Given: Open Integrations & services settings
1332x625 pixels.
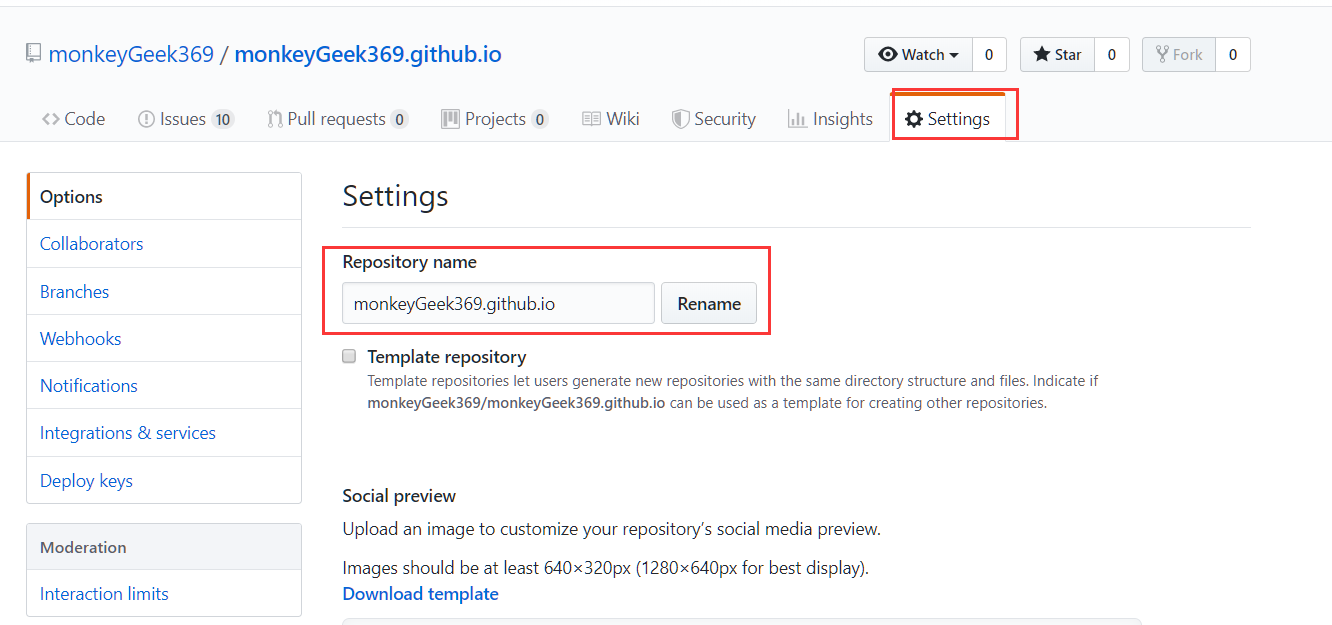Looking at the screenshot, I should (x=164, y=433).
